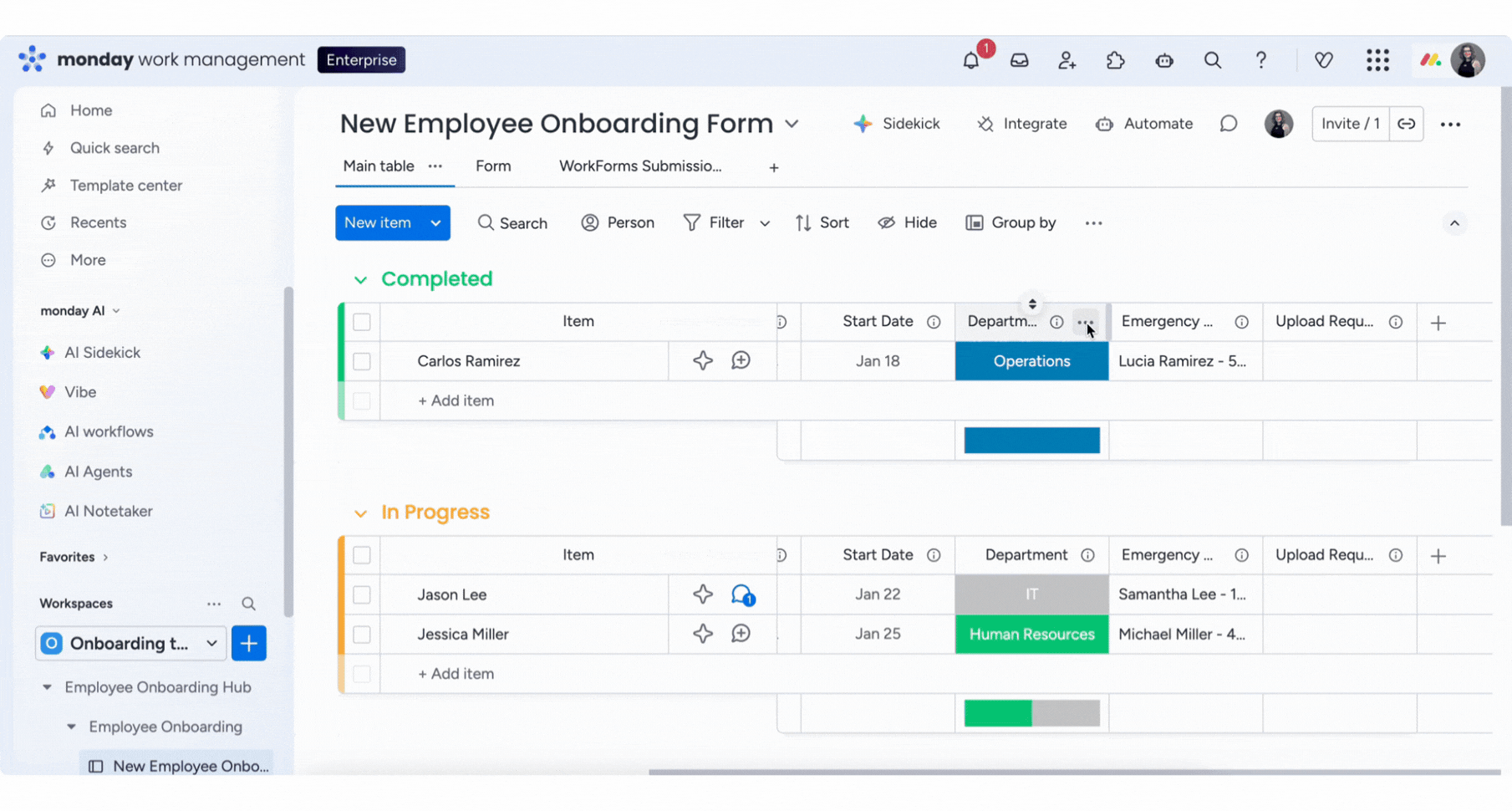Open the inbox tray icon
Viewport: 1512px width, 811px height.
(1019, 60)
